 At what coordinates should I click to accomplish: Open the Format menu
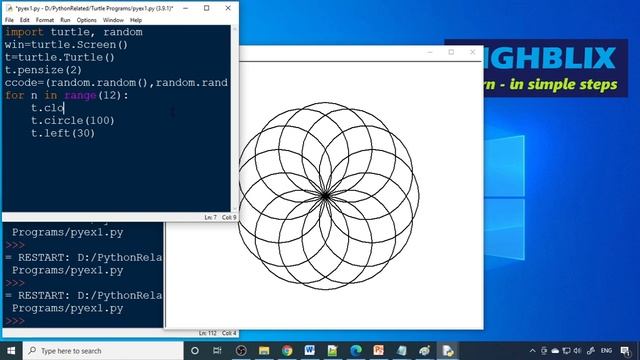44,20
